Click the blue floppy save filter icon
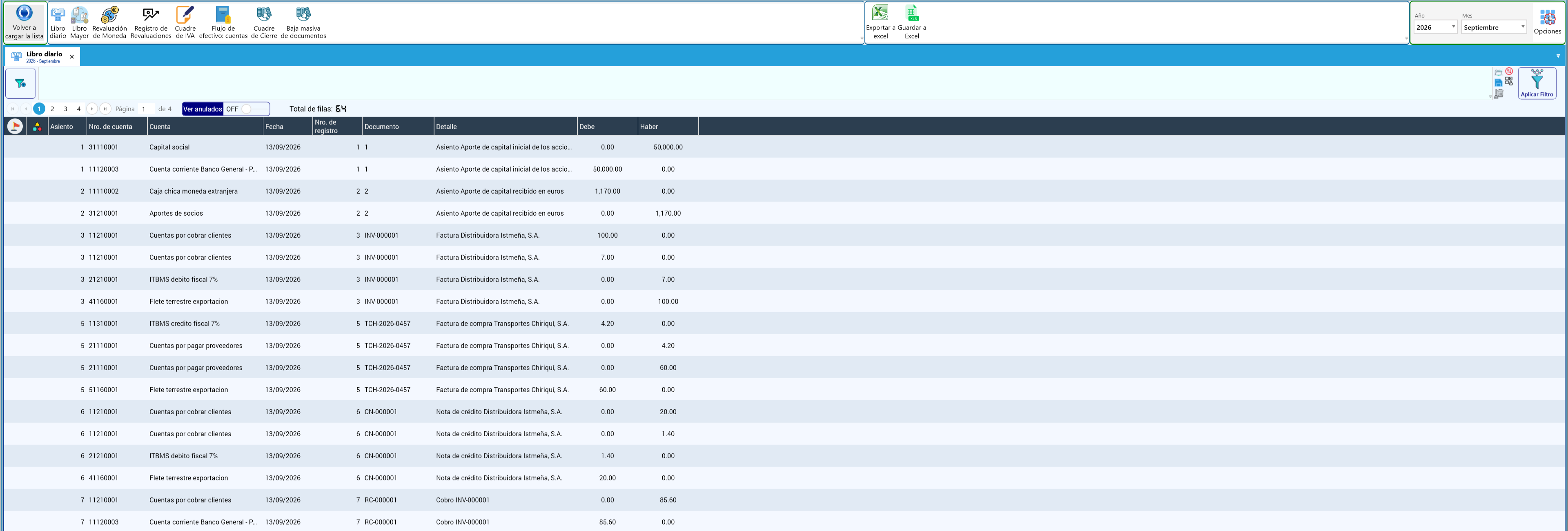The image size is (1568, 531). point(1499,83)
